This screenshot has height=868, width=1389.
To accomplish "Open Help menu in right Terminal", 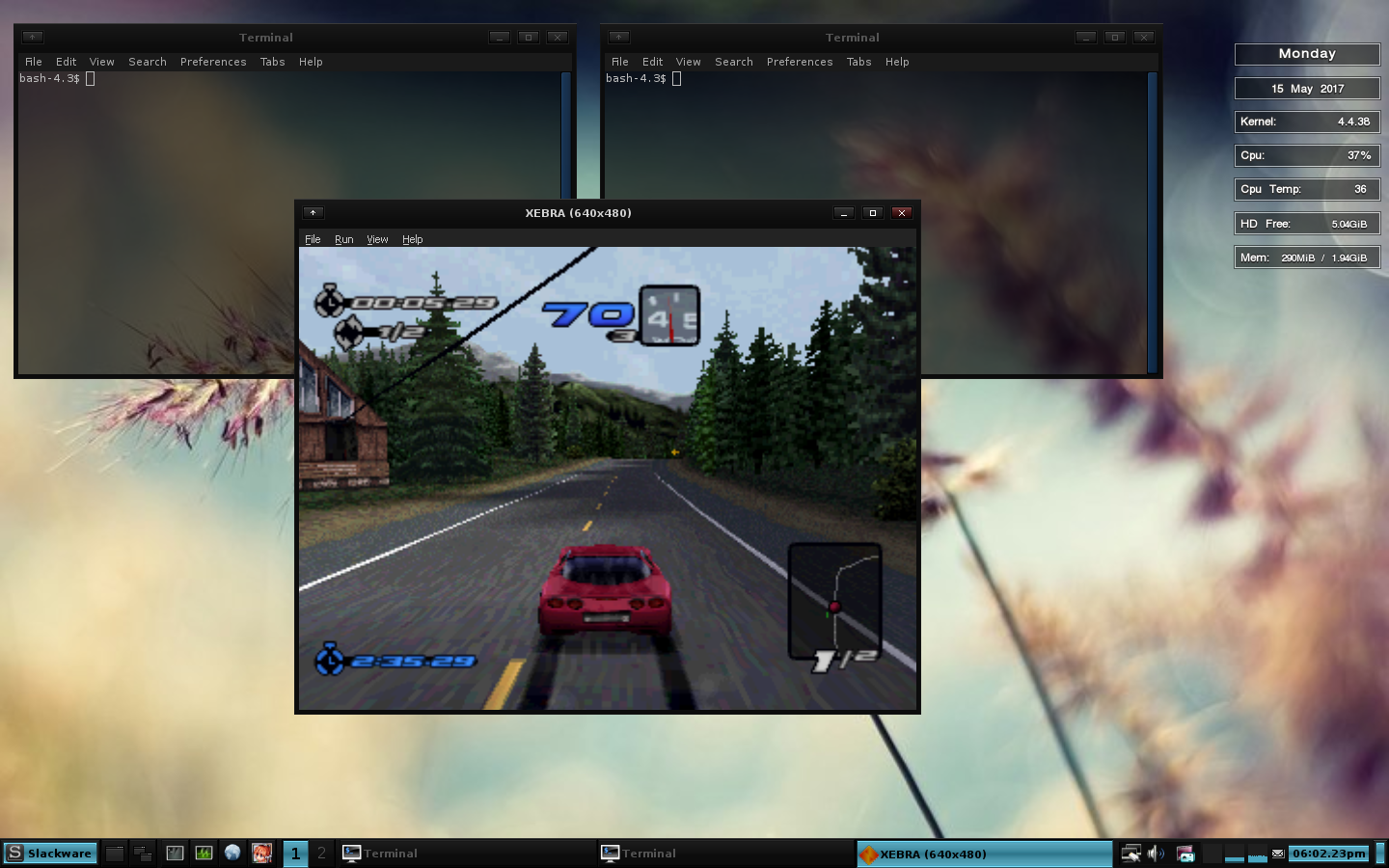I will [897, 62].
